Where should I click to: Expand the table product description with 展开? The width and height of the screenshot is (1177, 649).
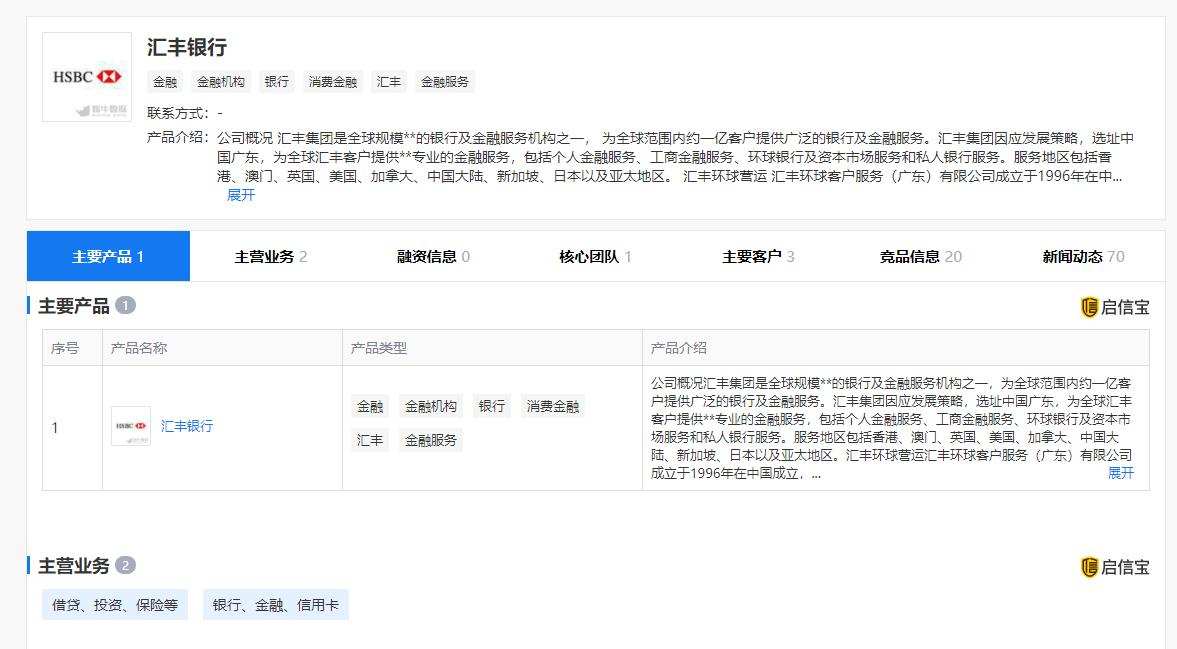click(1121, 473)
